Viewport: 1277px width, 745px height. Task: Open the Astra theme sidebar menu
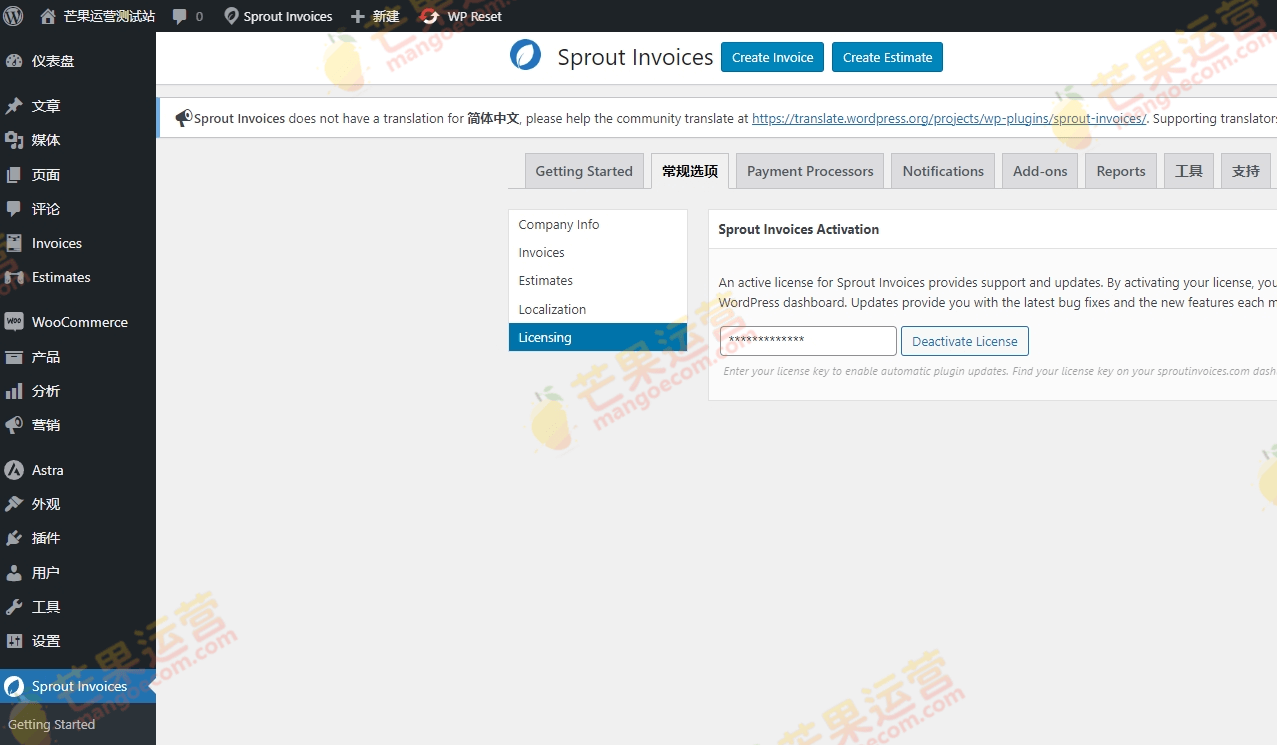(47, 470)
